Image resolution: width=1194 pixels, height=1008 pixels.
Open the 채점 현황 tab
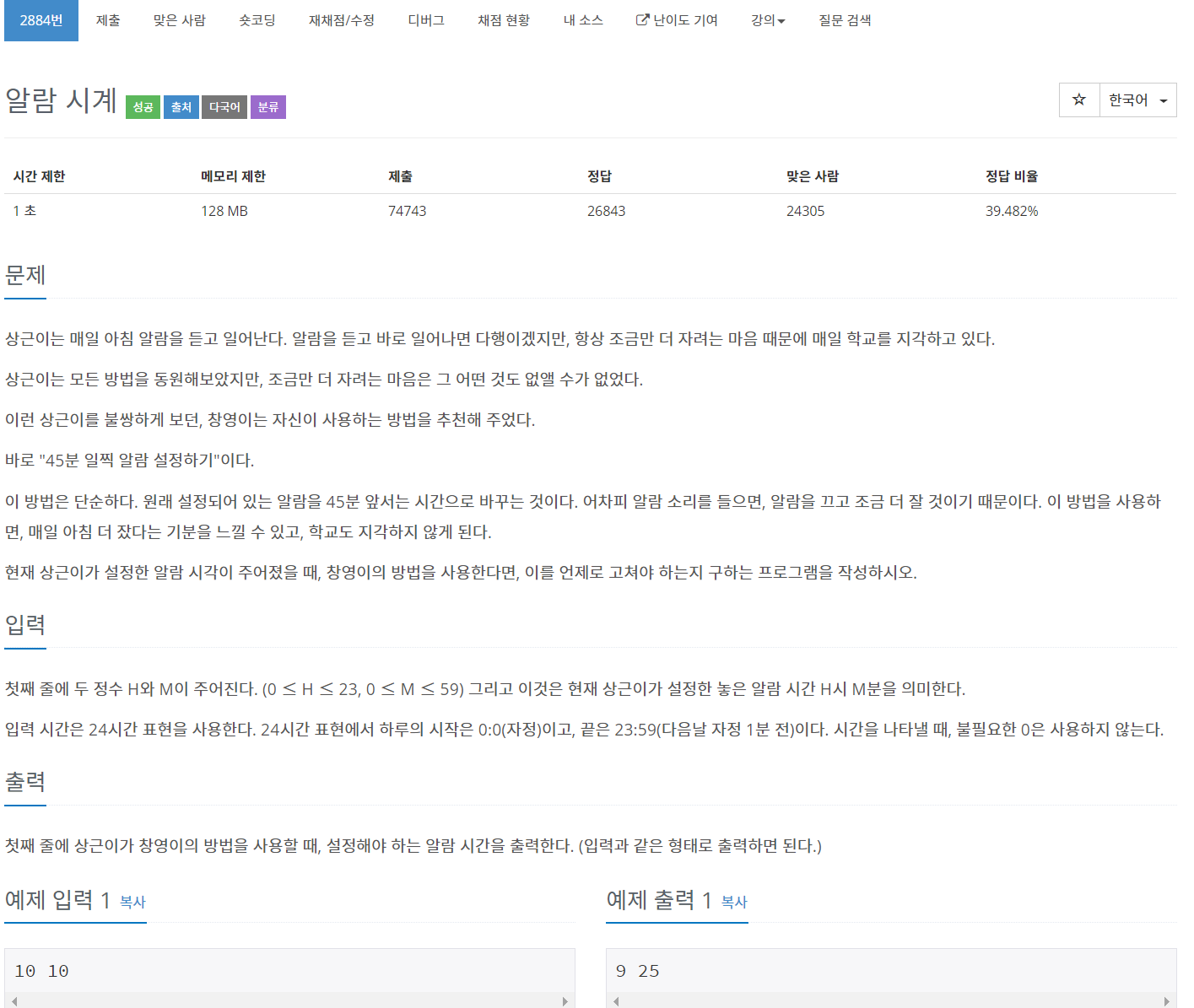(x=504, y=20)
